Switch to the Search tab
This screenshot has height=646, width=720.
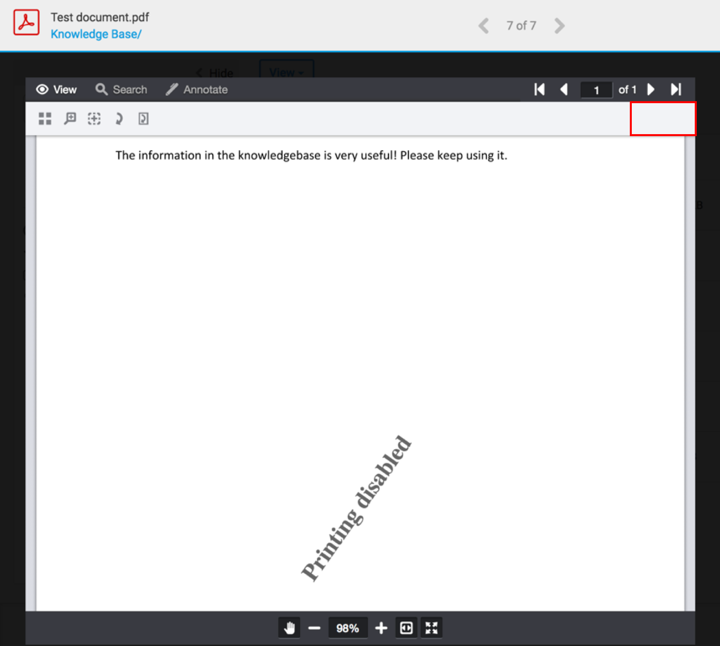(x=121, y=90)
